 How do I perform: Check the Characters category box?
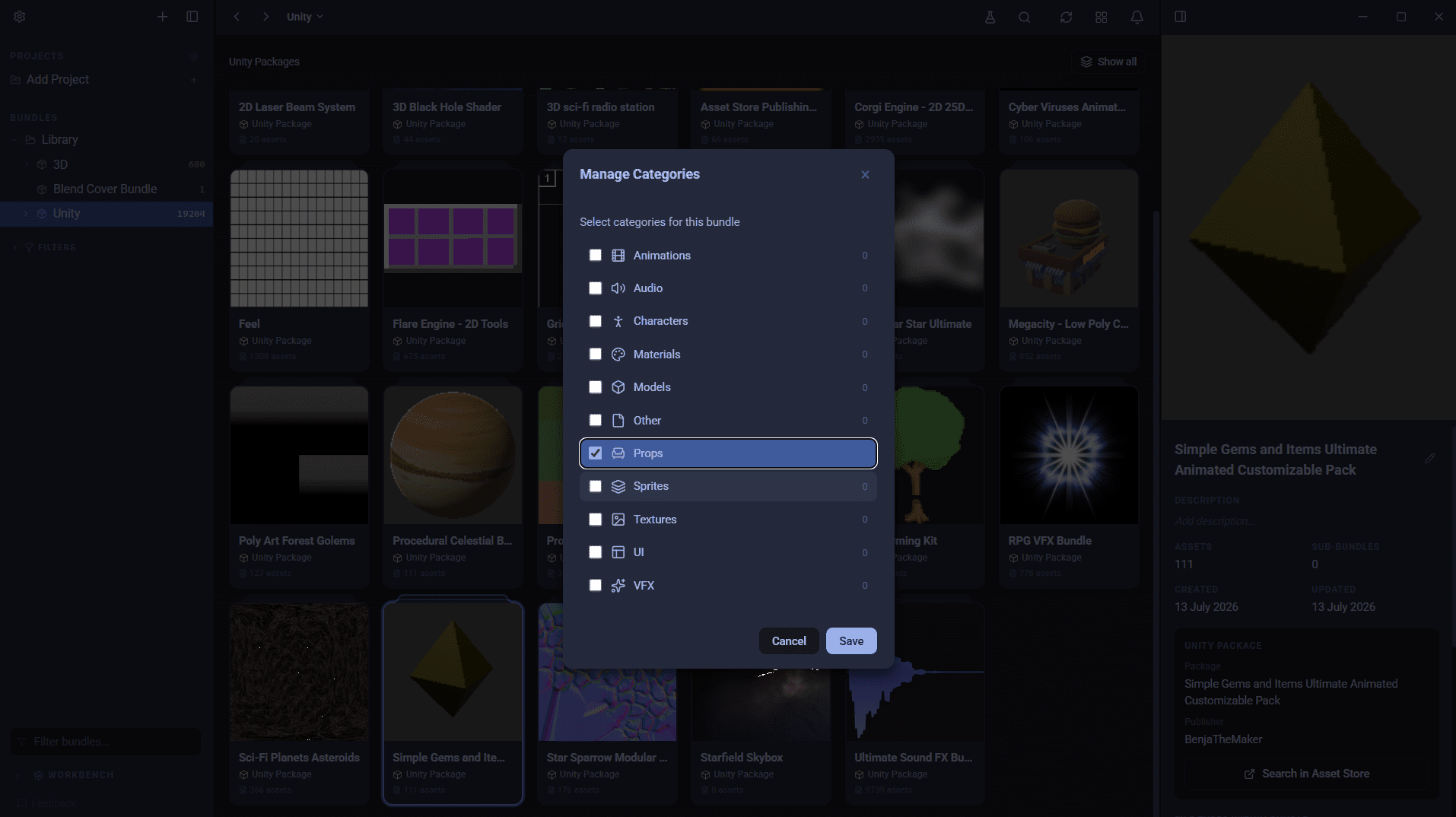click(x=596, y=321)
